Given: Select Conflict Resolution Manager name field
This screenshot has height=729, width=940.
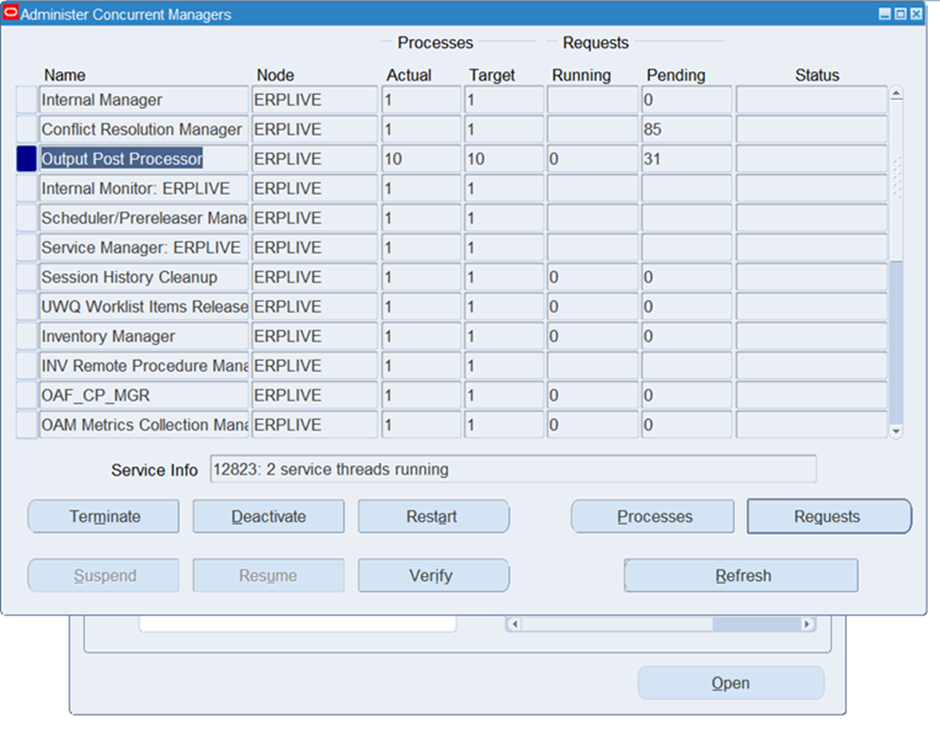Looking at the screenshot, I should 143,130.
